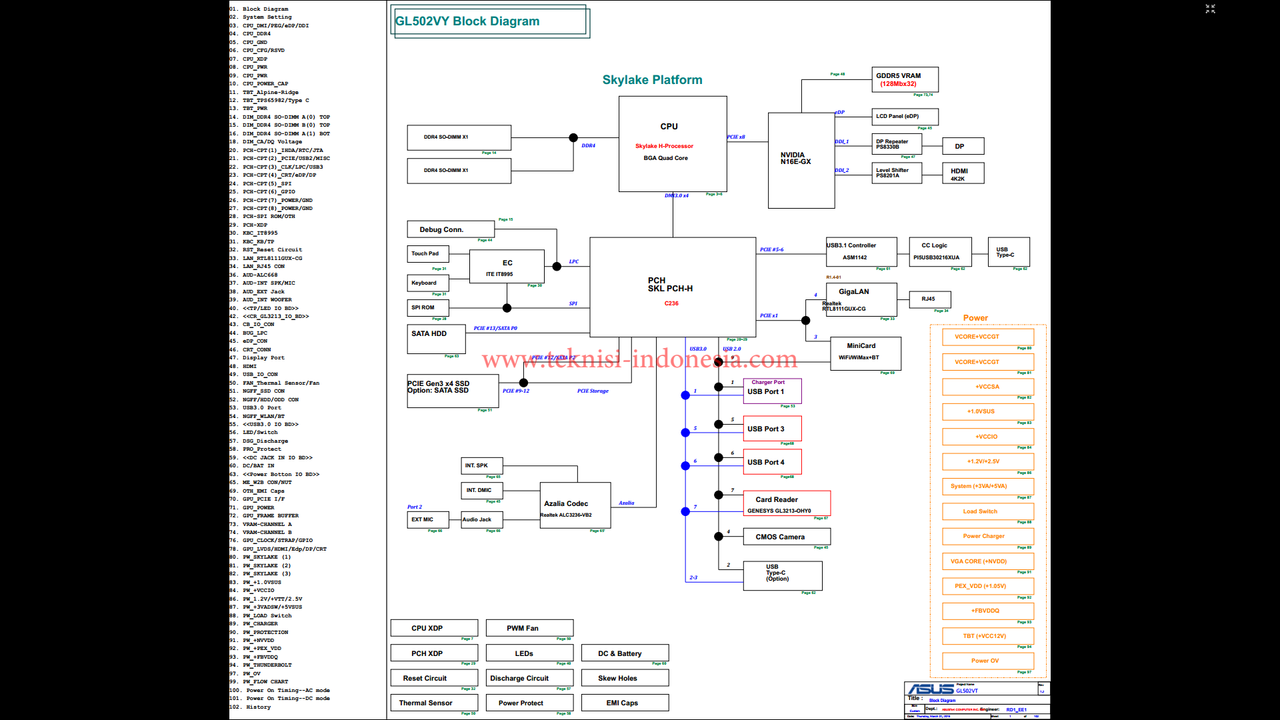The image size is (1280, 720).
Task: Open index entry 47. Display Port
Action: coord(257,358)
